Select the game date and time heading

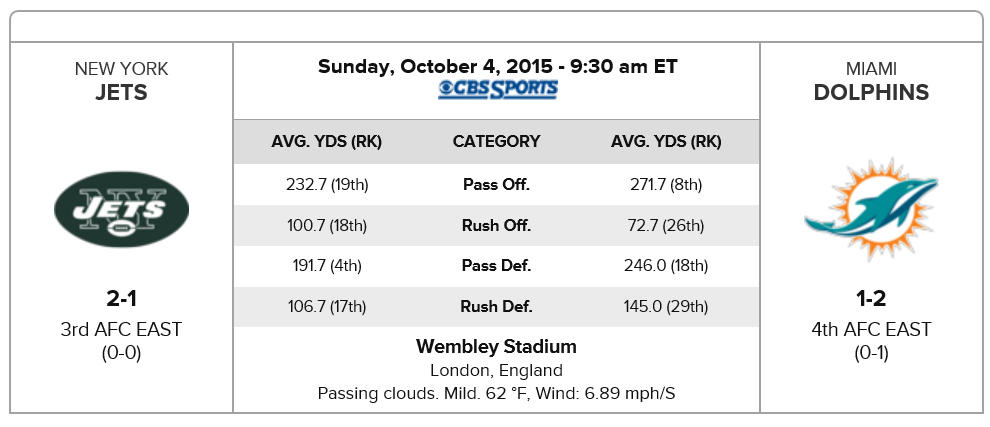tap(497, 67)
